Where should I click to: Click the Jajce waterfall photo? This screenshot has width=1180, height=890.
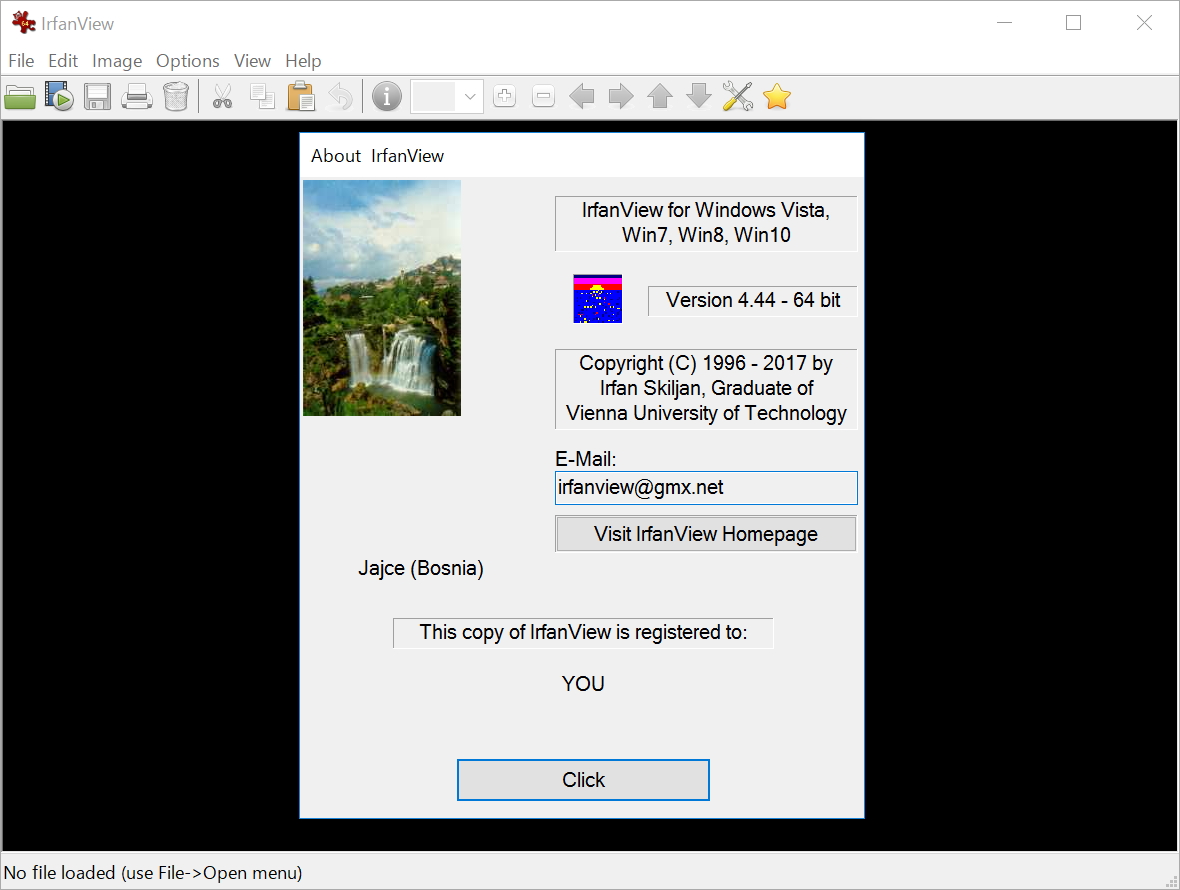pos(381,298)
